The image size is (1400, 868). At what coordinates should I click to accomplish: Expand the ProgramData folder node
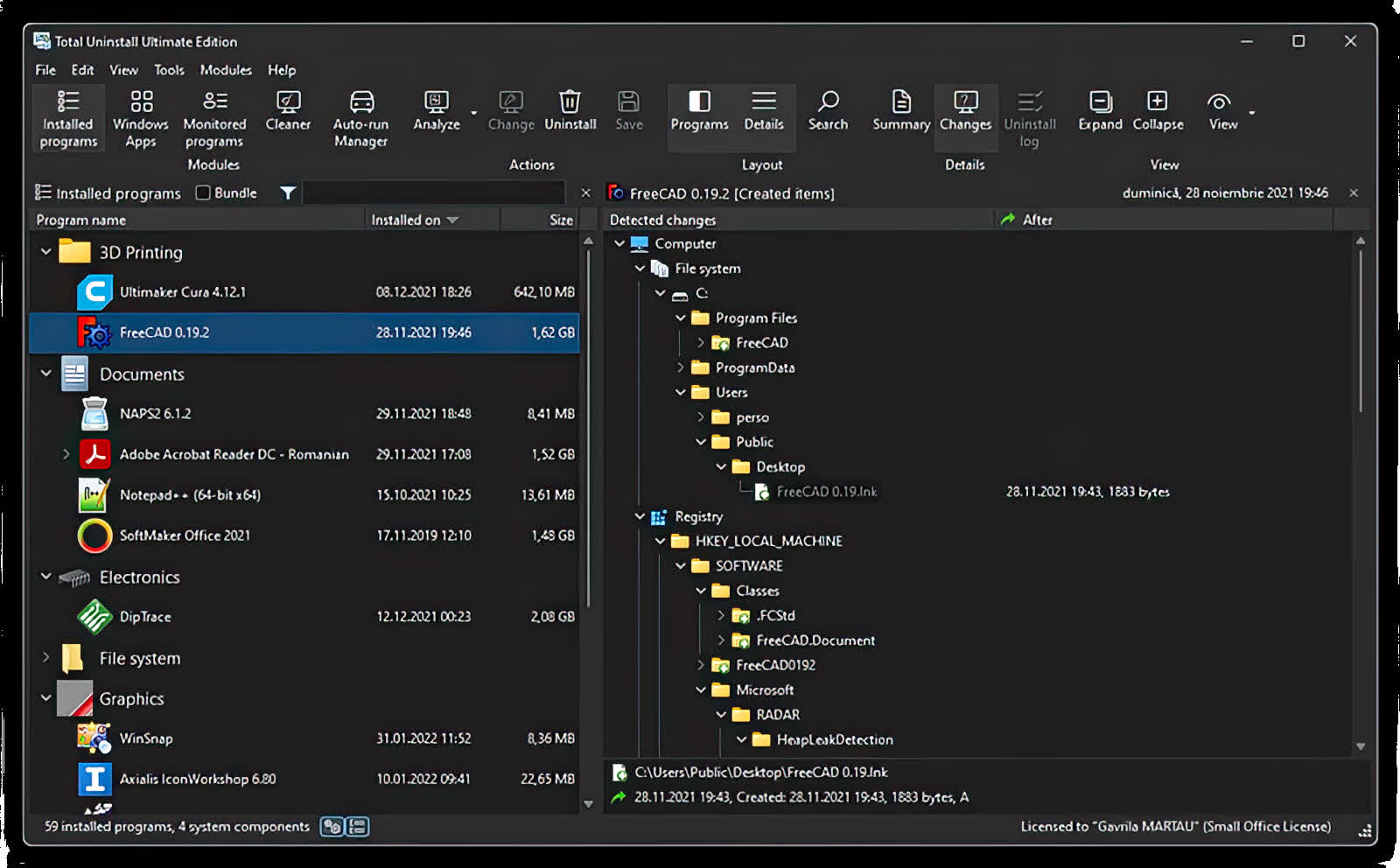[681, 367]
